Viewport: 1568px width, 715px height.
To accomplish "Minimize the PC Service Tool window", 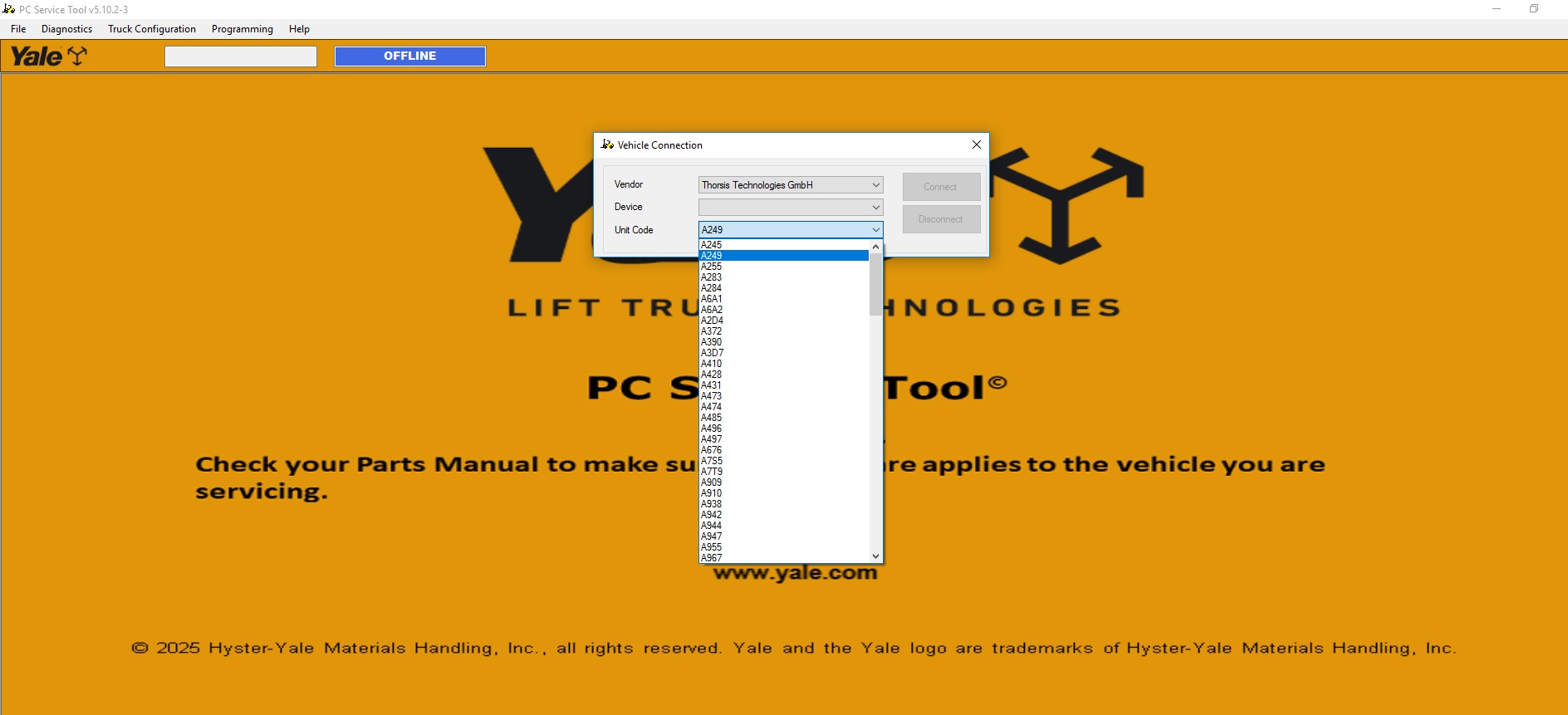I will coord(1497,9).
